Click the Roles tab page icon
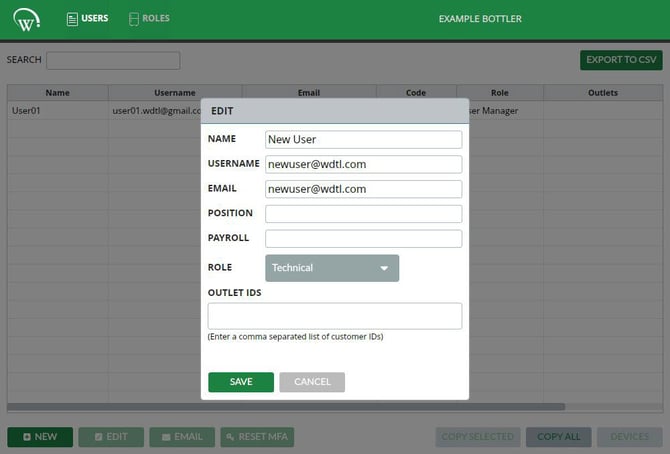 (x=134, y=19)
